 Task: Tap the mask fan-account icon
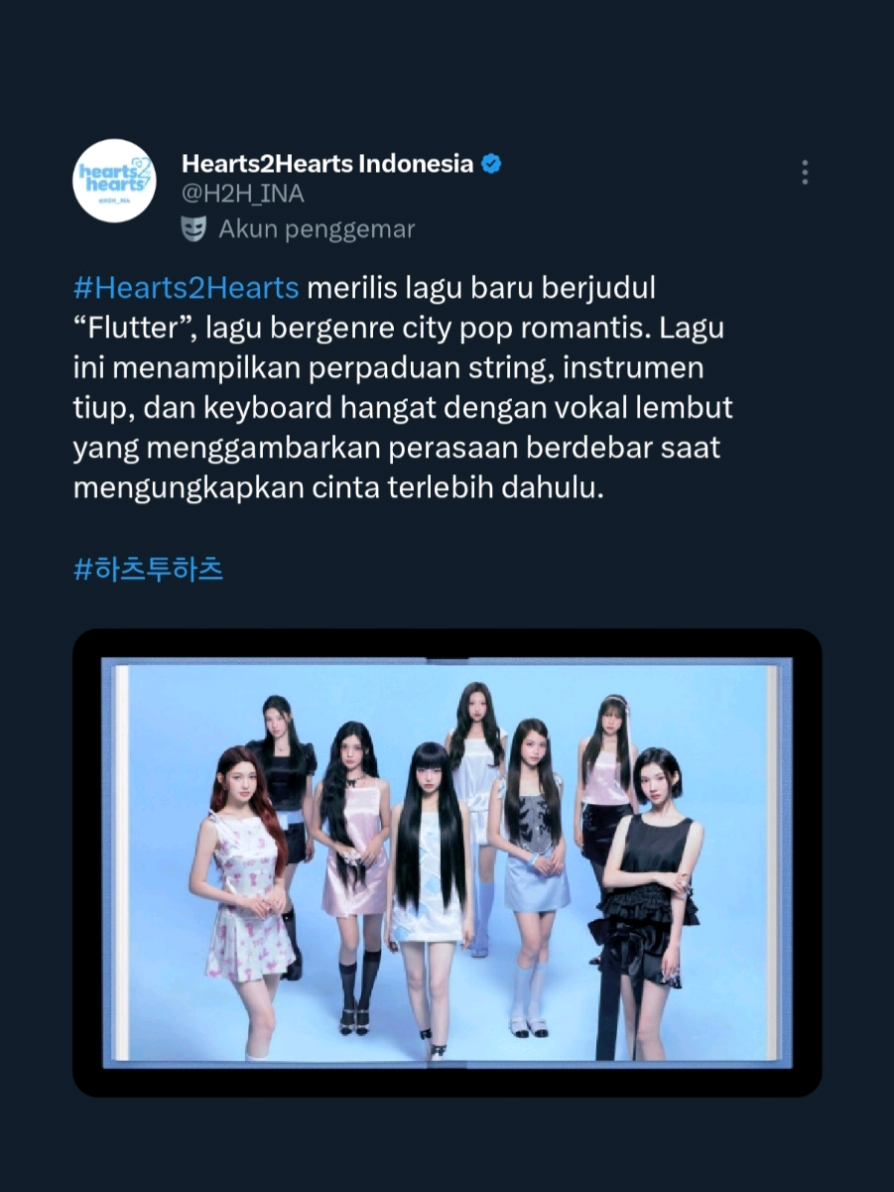pos(194,229)
